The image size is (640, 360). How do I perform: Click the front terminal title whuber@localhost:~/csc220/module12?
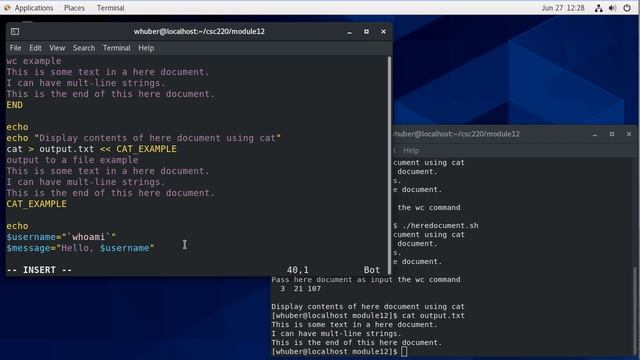click(199, 31)
